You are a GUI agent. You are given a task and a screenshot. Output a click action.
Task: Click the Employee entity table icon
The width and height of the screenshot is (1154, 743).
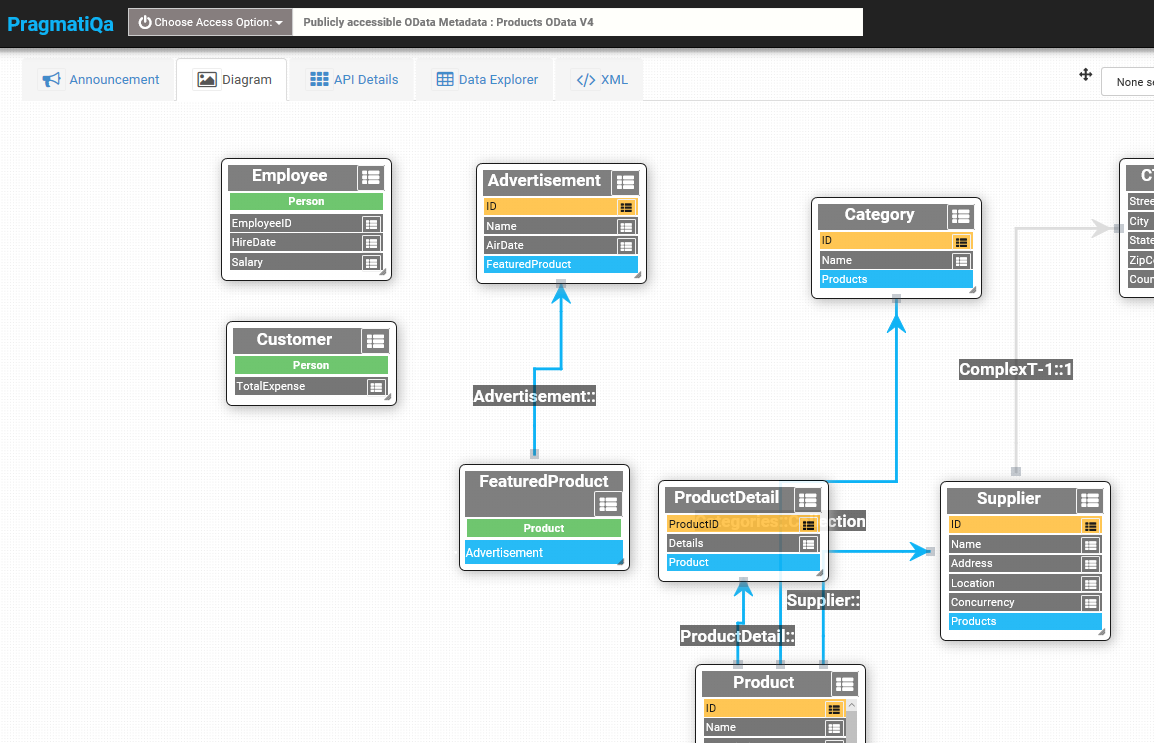click(371, 177)
